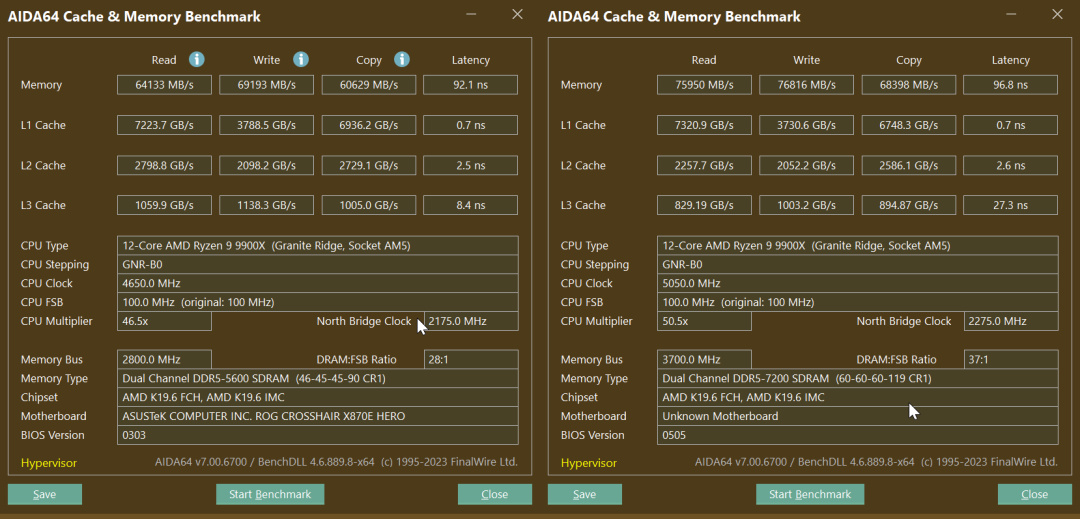Minimize the right AIDA64 benchmark window
Image resolution: width=1080 pixels, height=519 pixels.
(x=1011, y=15)
